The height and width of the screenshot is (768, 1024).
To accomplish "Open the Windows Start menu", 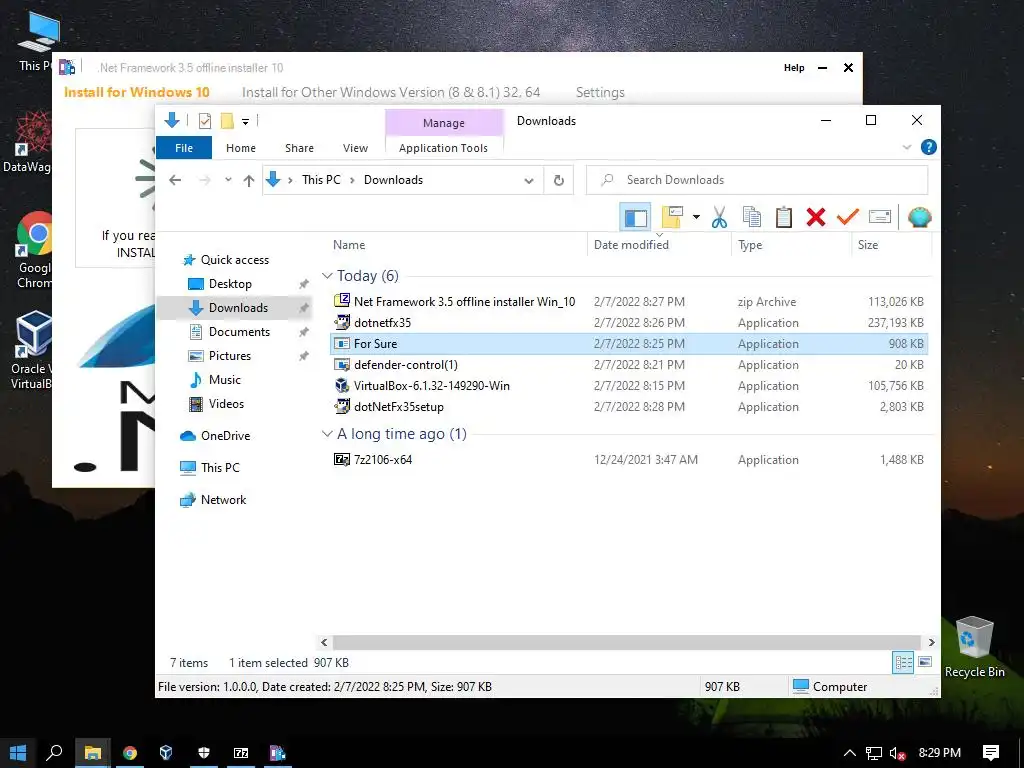I will (x=18, y=752).
